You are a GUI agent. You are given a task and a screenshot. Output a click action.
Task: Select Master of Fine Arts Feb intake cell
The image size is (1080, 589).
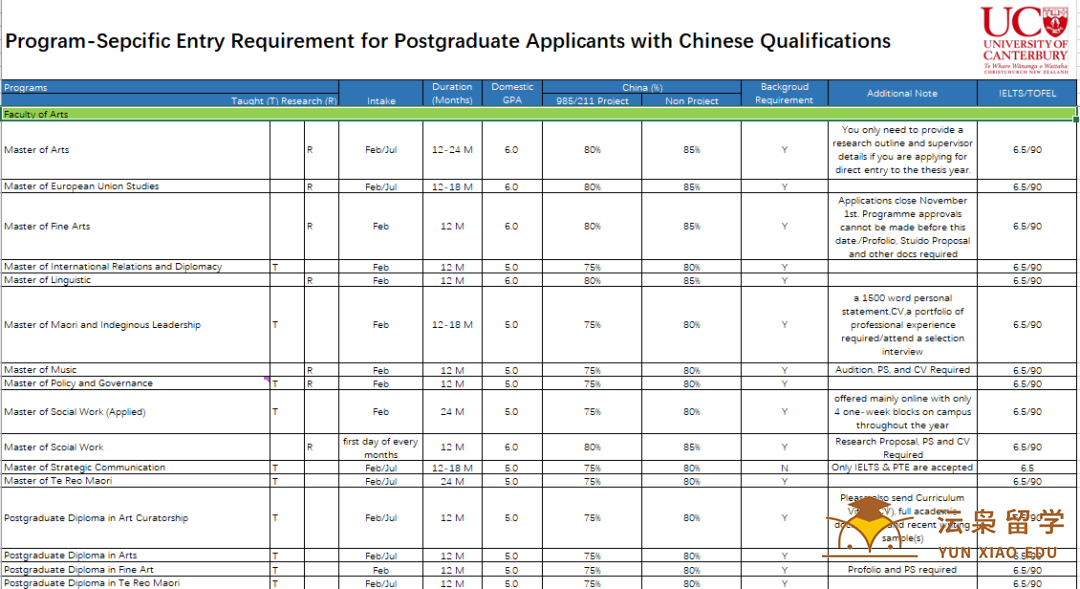tap(381, 227)
